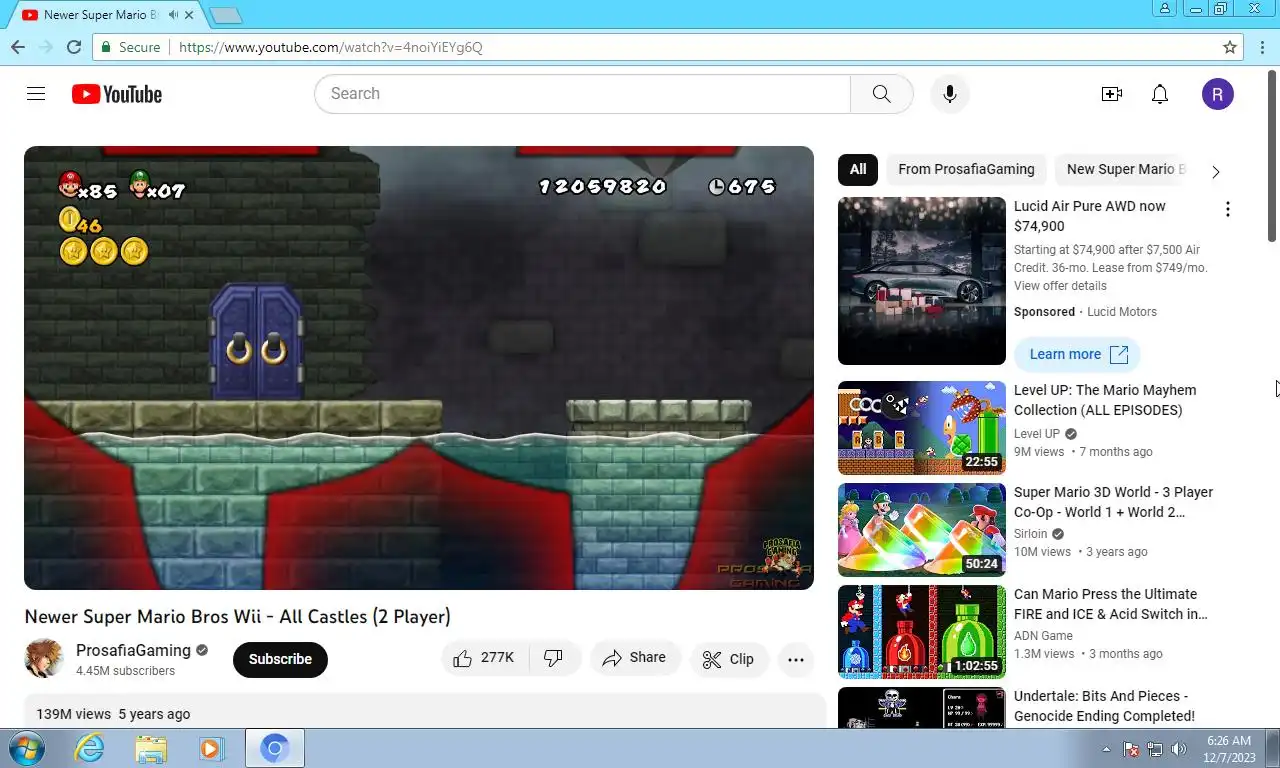Image resolution: width=1280 pixels, height=768 pixels.
Task: Open volume control in system tray
Action: tap(1179, 749)
